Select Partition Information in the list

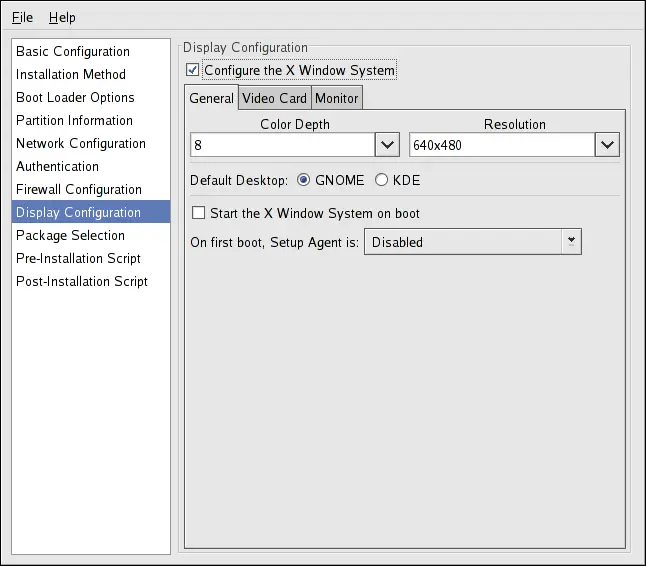(x=74, y=120)
